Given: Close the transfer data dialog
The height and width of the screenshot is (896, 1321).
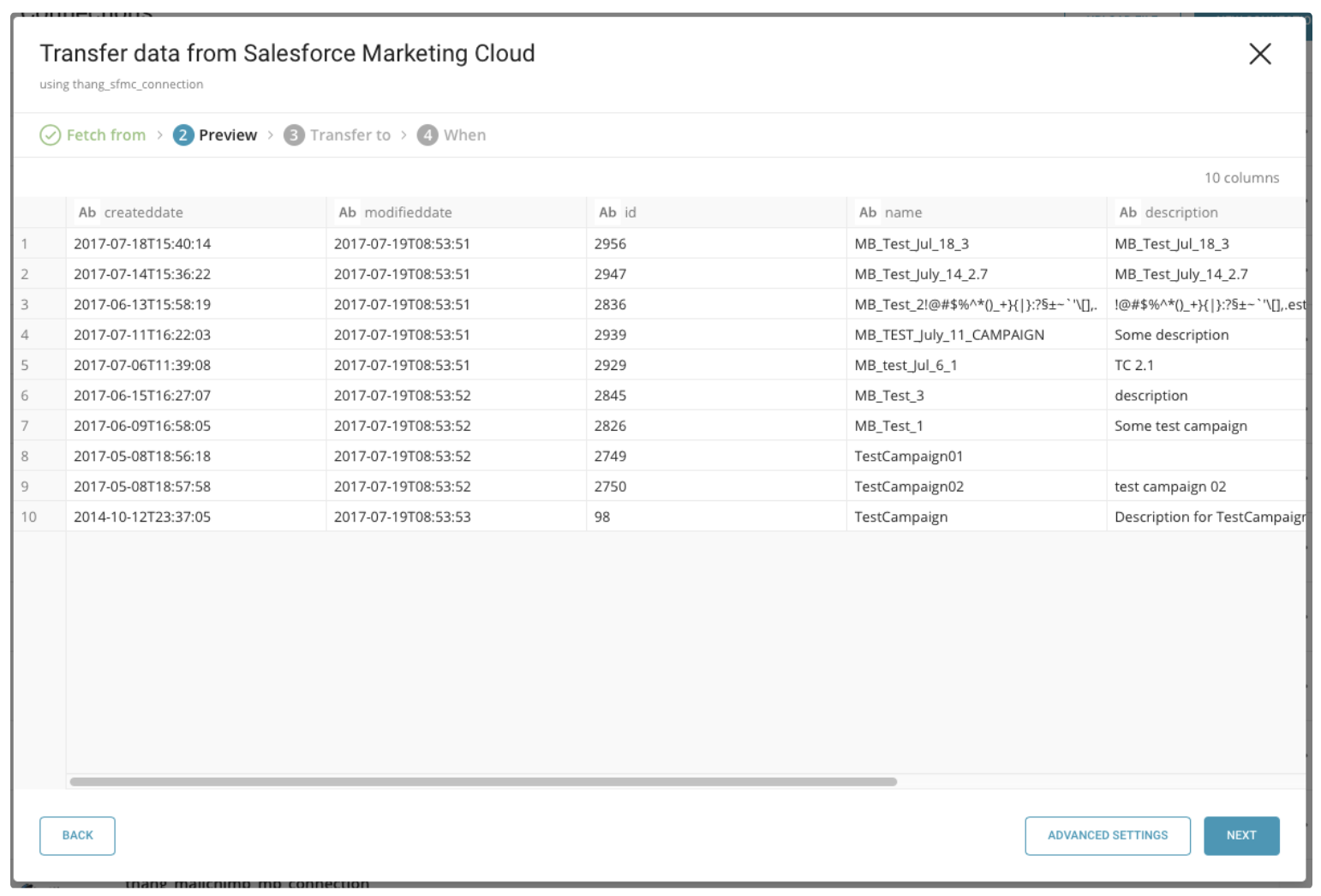Looking at the screenshot, I should 1259,54.
